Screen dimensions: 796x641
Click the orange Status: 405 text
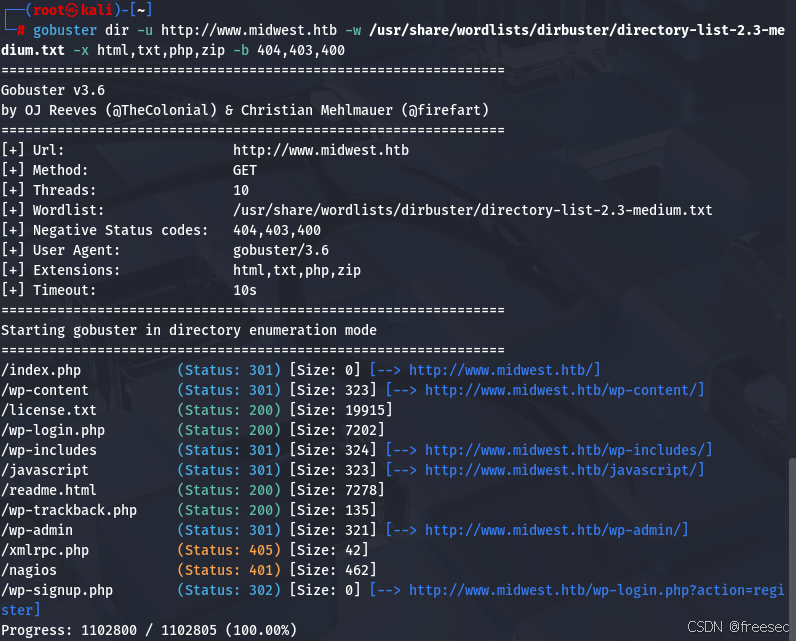click(x=229, y=550)
